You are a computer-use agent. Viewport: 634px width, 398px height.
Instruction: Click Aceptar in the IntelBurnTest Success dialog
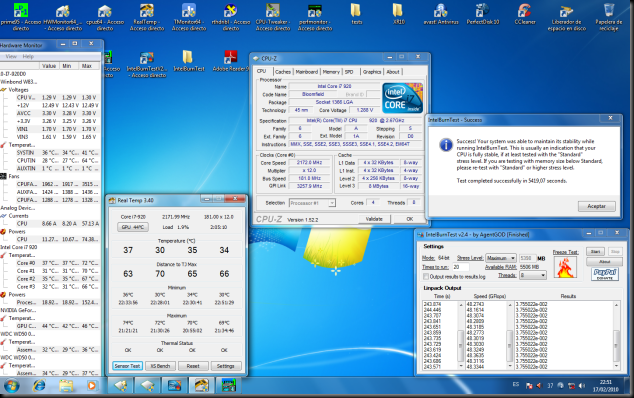click(x=596, y=206)
